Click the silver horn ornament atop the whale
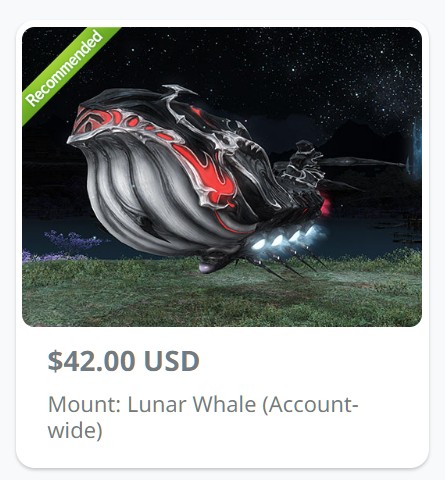Screen dimensions: 445x480 click(x=177, y=100)
